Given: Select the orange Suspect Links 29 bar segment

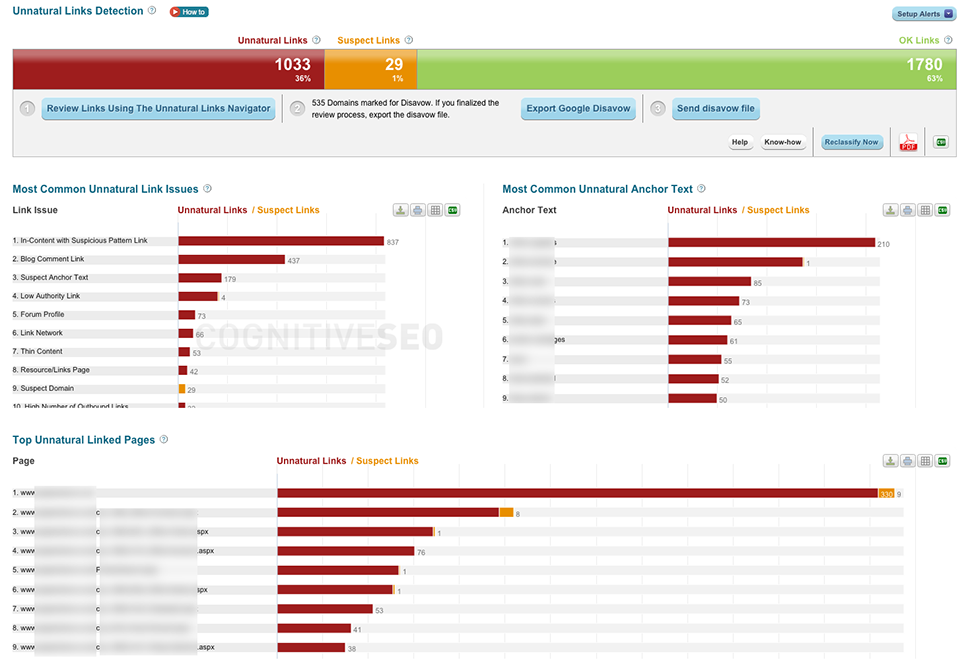Looking at the screenshot, I should [x=371, y=69].
